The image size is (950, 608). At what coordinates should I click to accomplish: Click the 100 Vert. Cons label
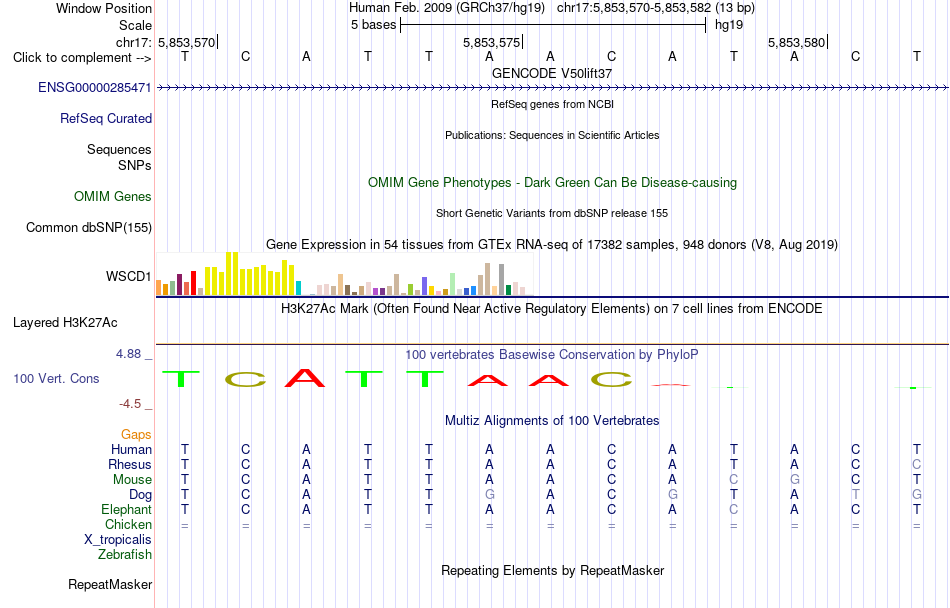coord(56,378)
